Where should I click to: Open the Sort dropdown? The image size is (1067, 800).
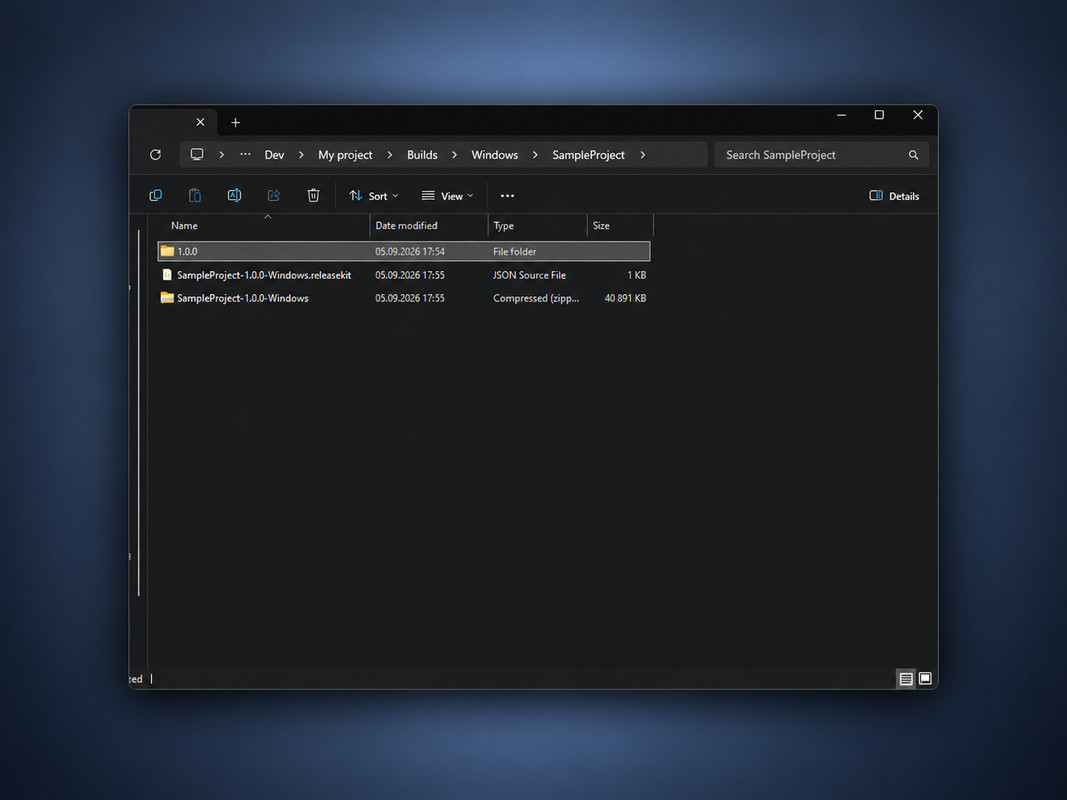[x=374, y=196]
